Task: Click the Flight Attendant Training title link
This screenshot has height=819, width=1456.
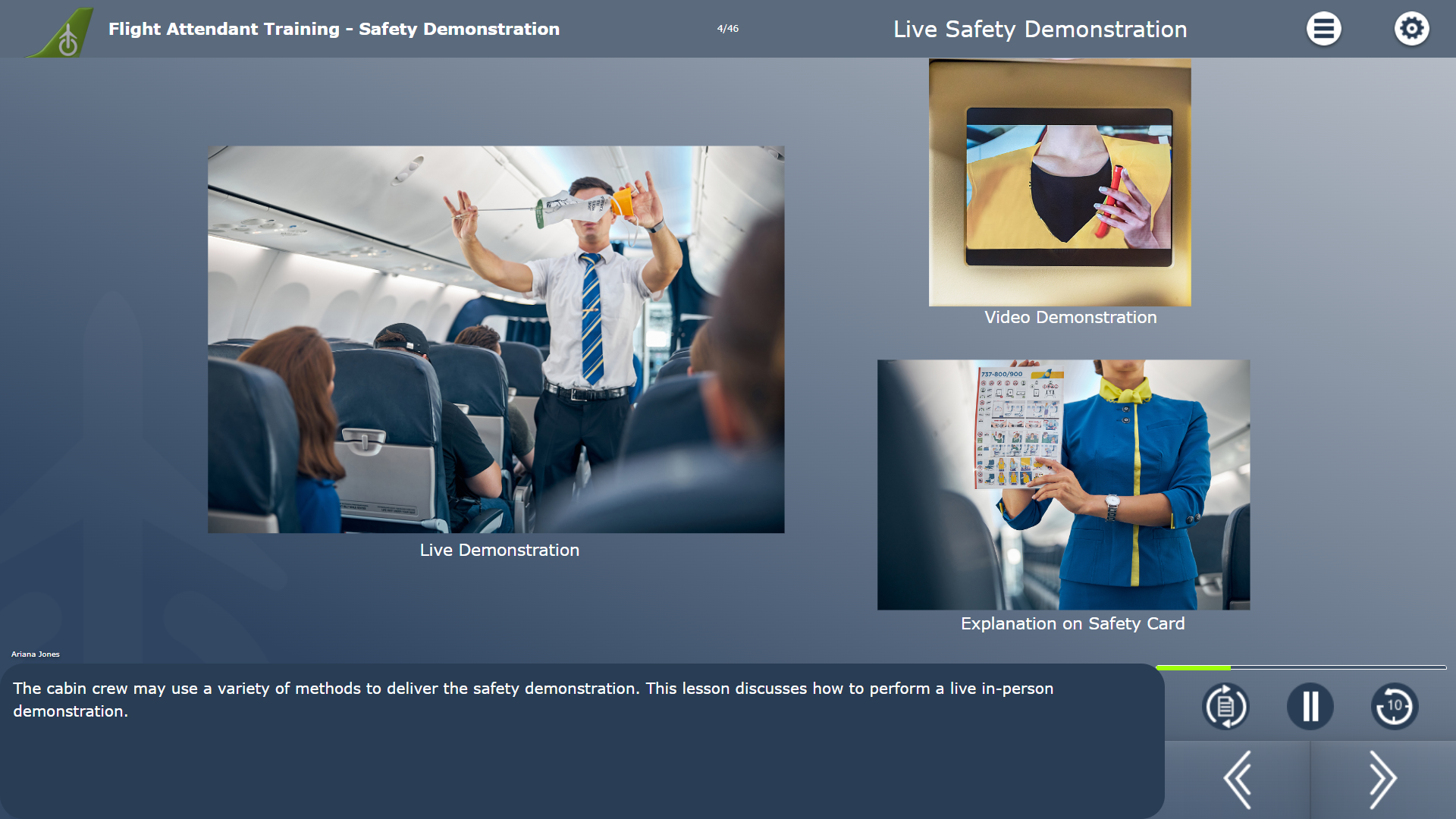Action: tap(334, 27)
